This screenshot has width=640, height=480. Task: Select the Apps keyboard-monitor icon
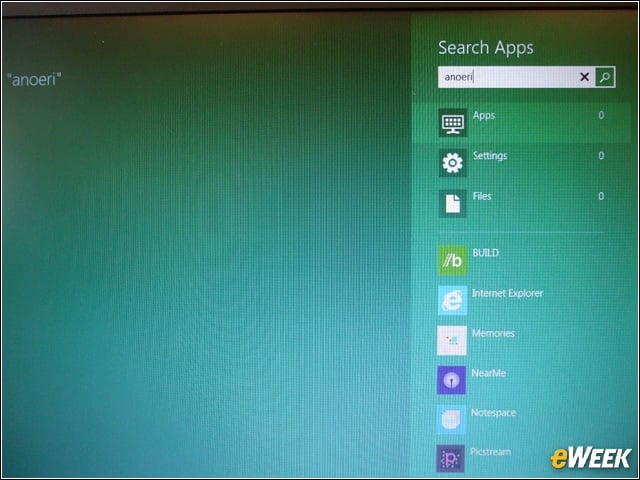(x=453, y=122)
